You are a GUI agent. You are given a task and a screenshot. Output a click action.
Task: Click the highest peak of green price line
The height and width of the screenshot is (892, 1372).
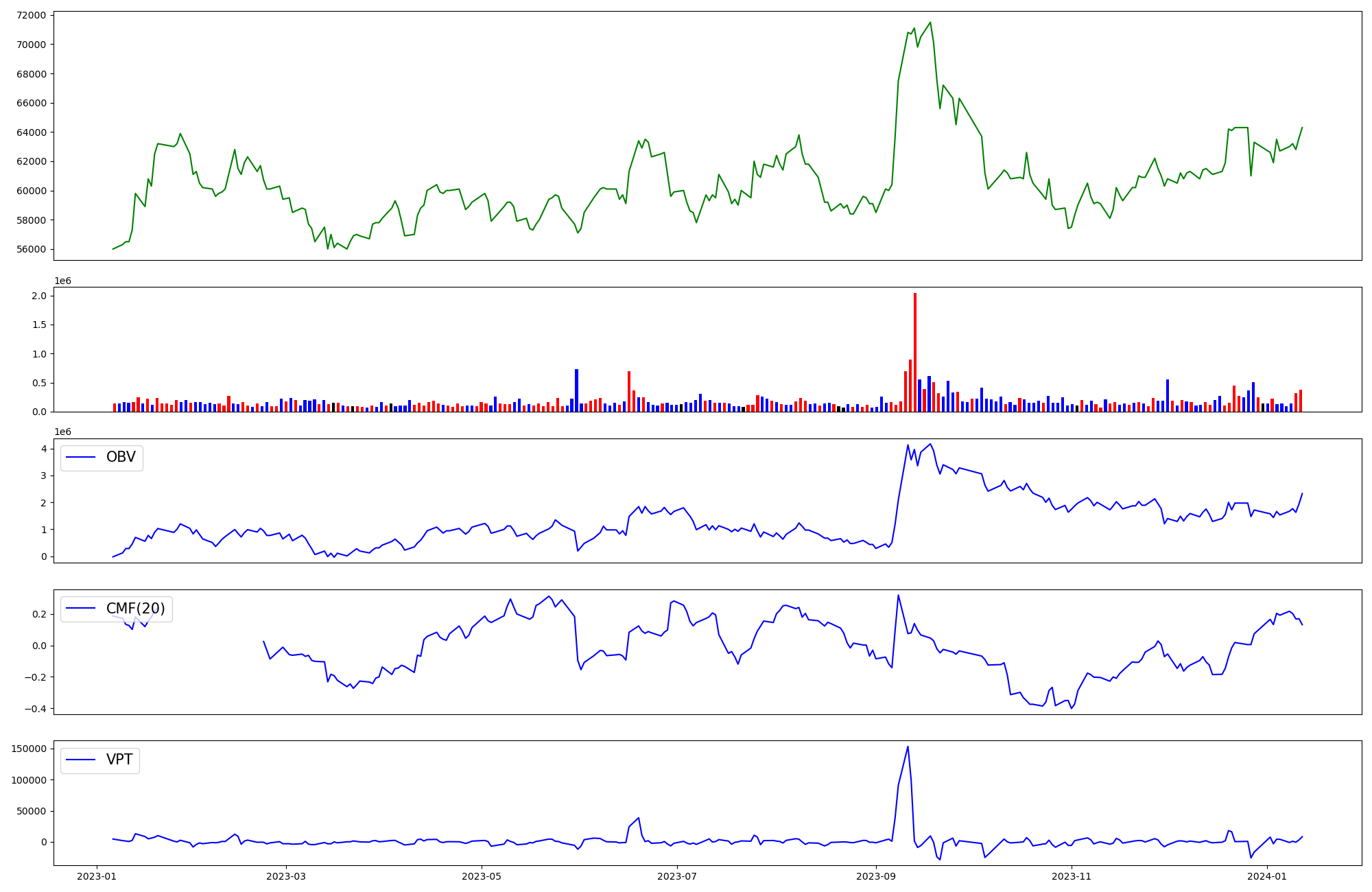pyautogui.click(x=930, y=23)
